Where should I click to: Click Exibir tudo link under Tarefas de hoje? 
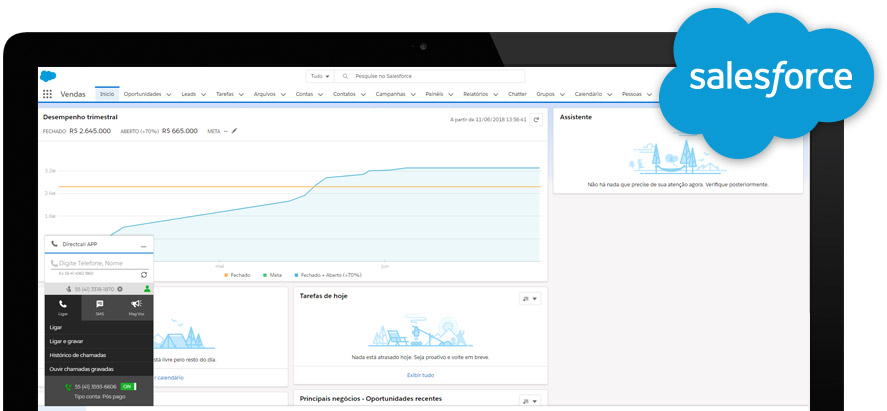pyautogui.click(x=420, y=375)
